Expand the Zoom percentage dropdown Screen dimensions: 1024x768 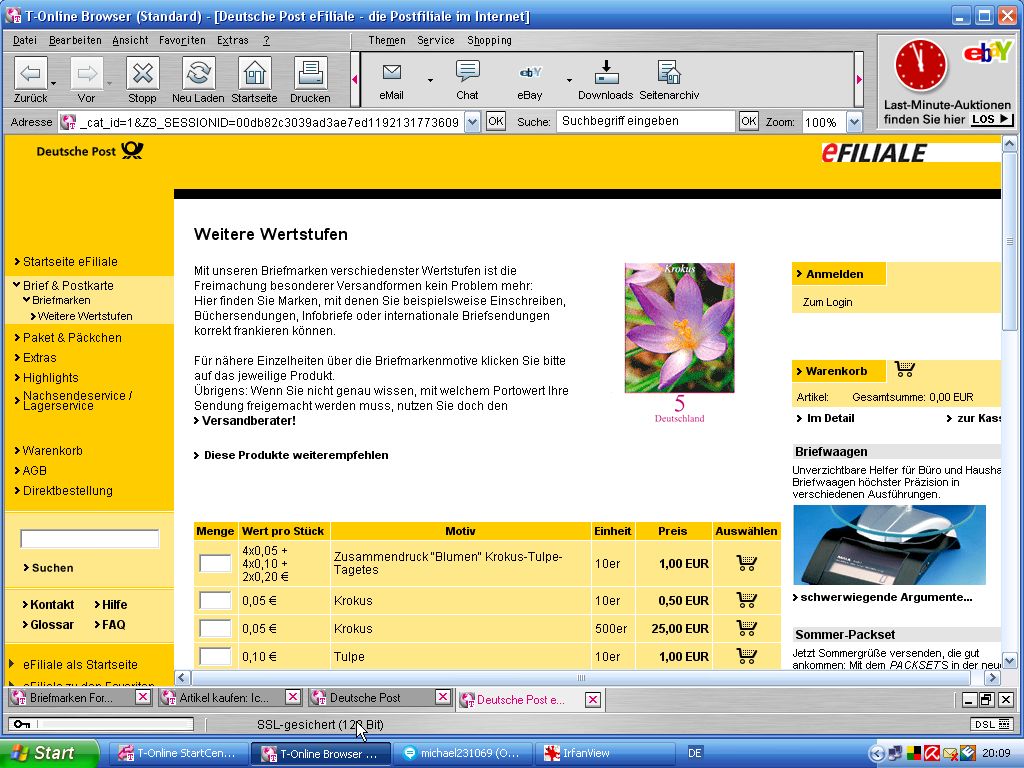[x=854, y=122]
